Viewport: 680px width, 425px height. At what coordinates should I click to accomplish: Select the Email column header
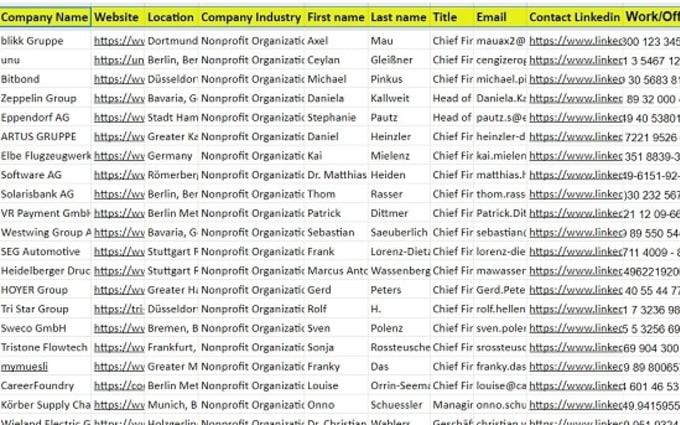coord(500,17)
